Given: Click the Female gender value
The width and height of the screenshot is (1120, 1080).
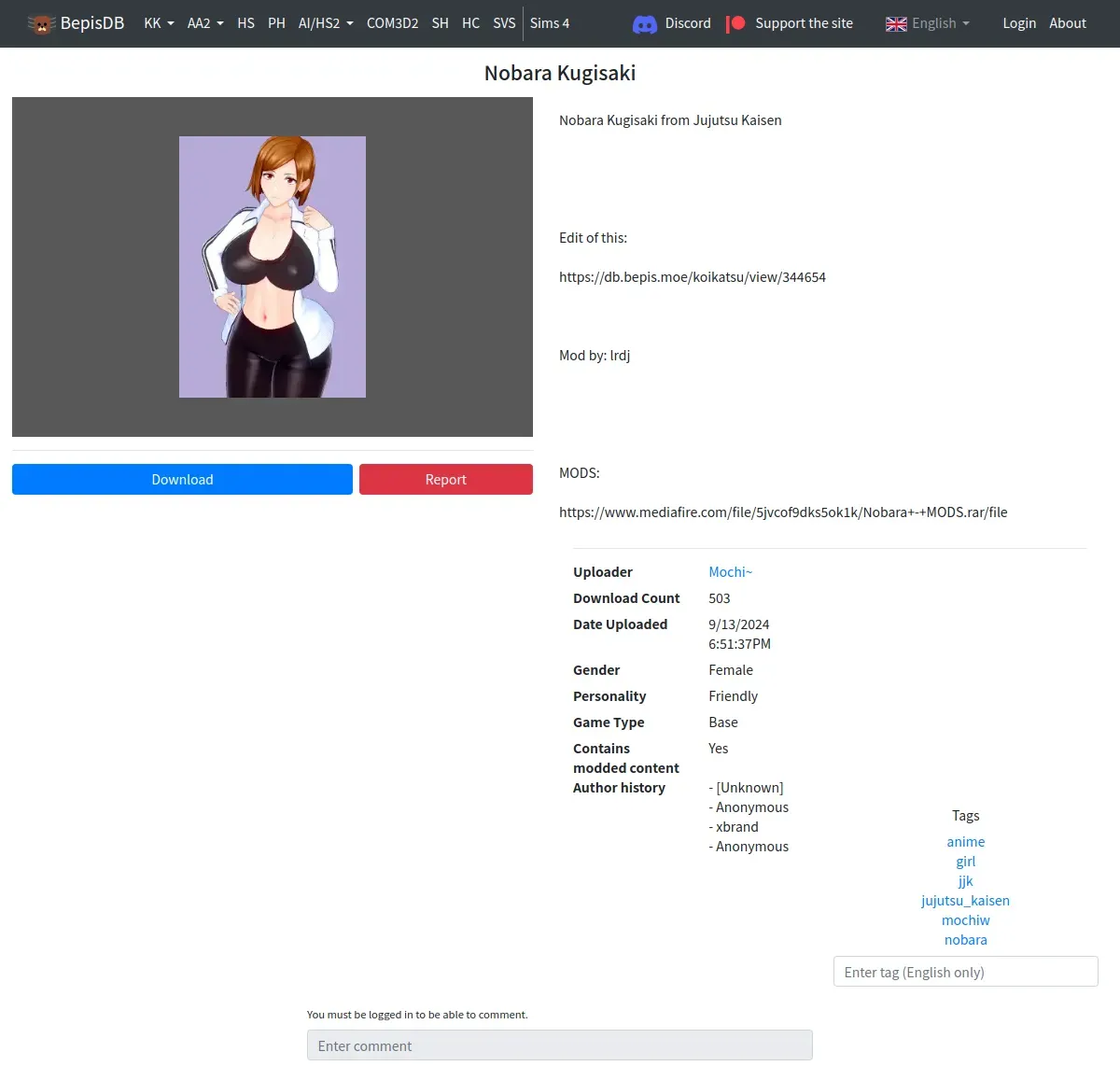Looking at the screenshot, I should pyautogui.click(x=731, y=670).
